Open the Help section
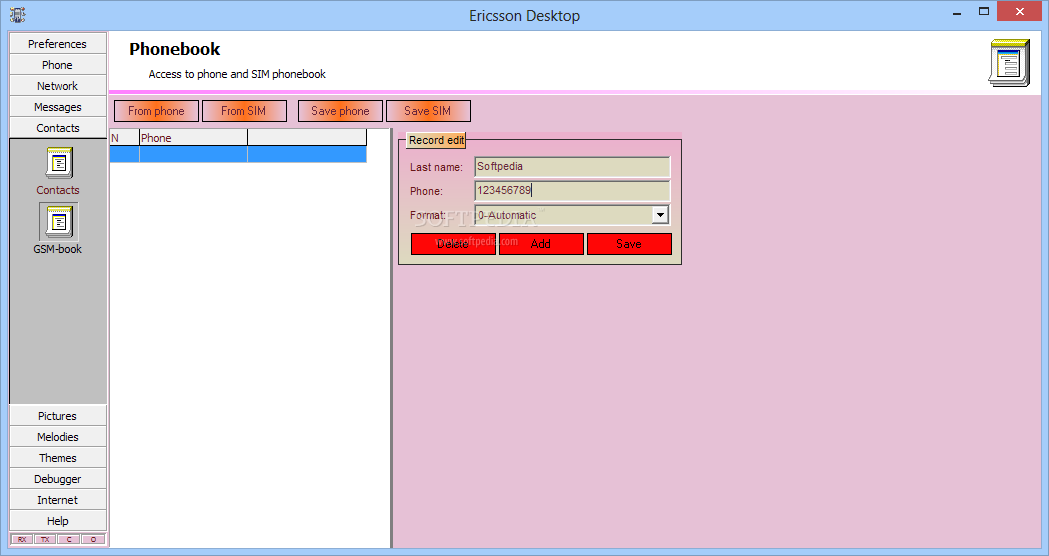1049x556 pixels. tap(58, 521)
